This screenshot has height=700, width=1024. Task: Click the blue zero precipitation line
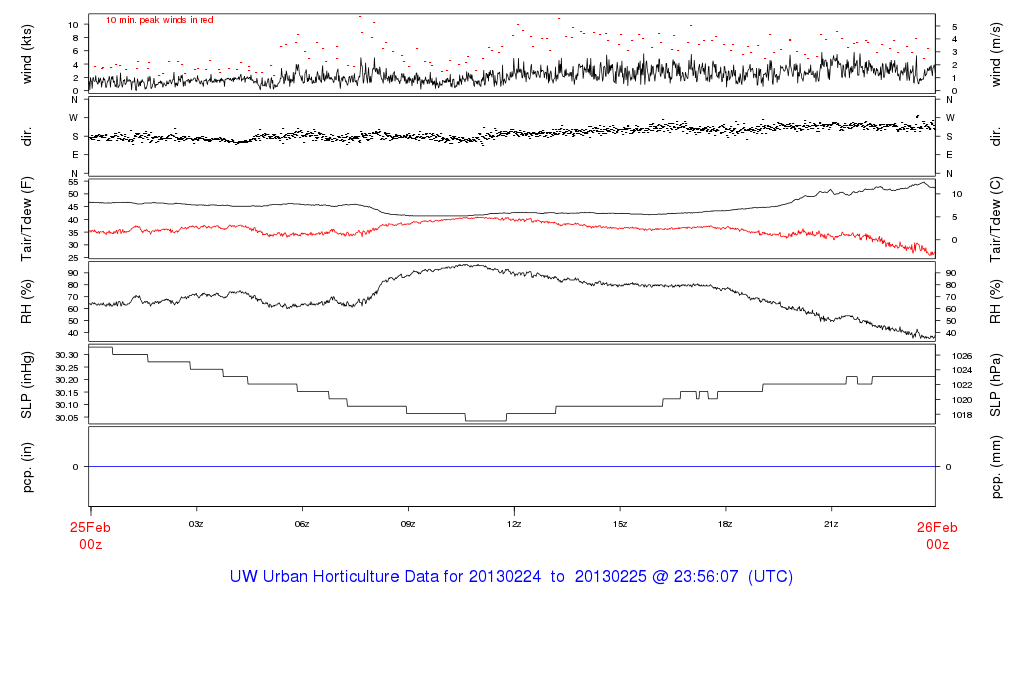pos(512,466)
